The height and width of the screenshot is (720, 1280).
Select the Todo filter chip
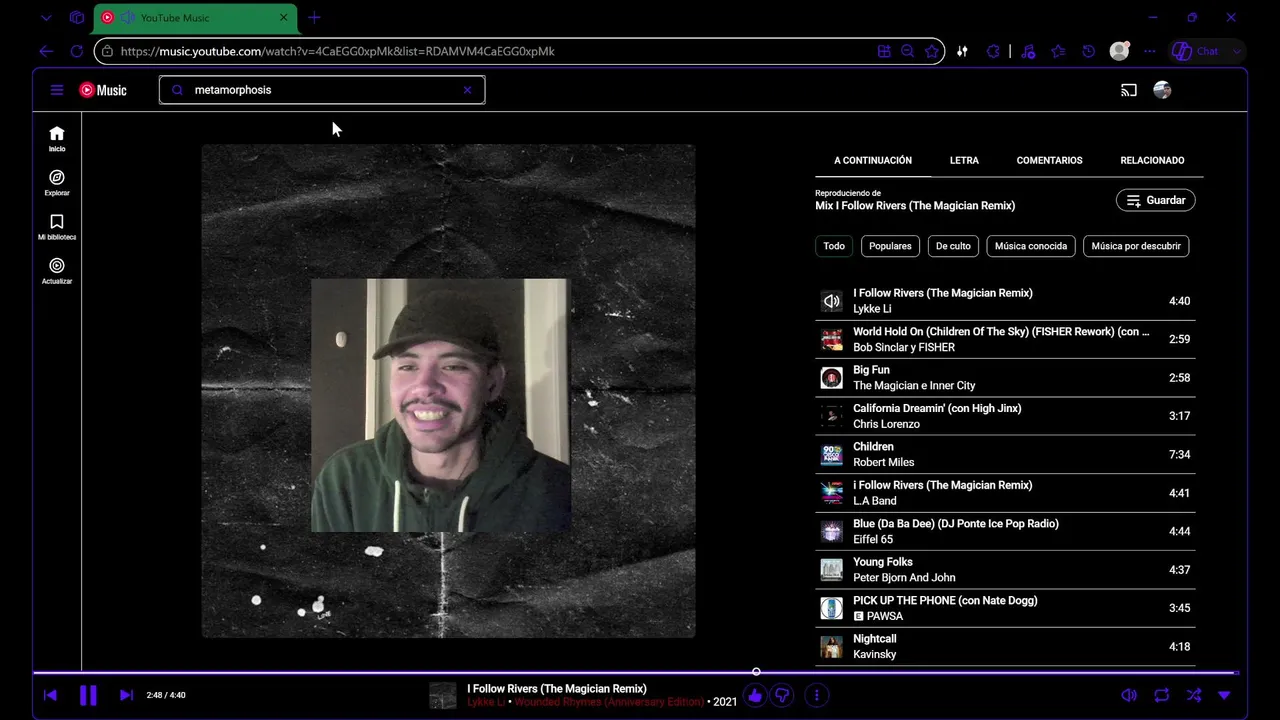tap(834, 246)
